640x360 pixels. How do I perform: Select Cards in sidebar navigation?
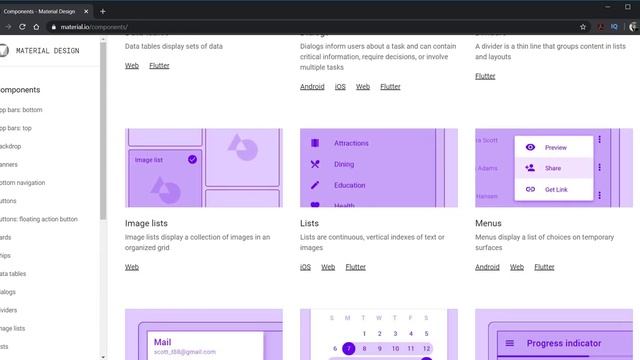tap(6, 237)
